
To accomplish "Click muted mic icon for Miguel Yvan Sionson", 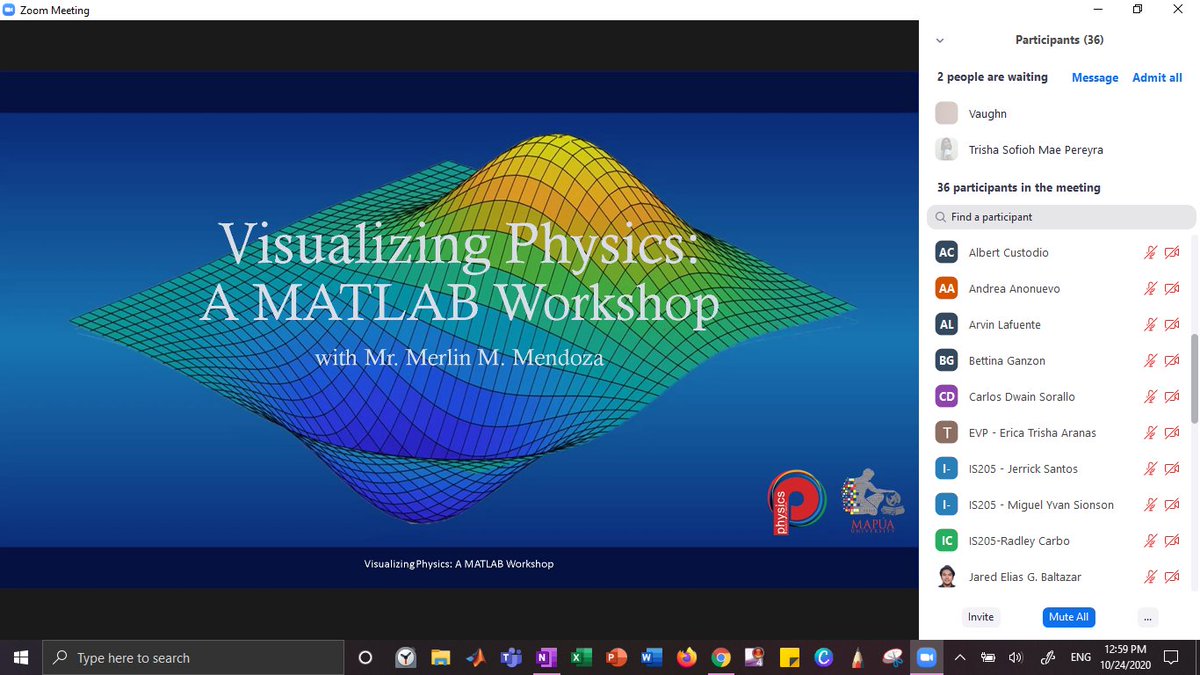I will (1150, 505).
